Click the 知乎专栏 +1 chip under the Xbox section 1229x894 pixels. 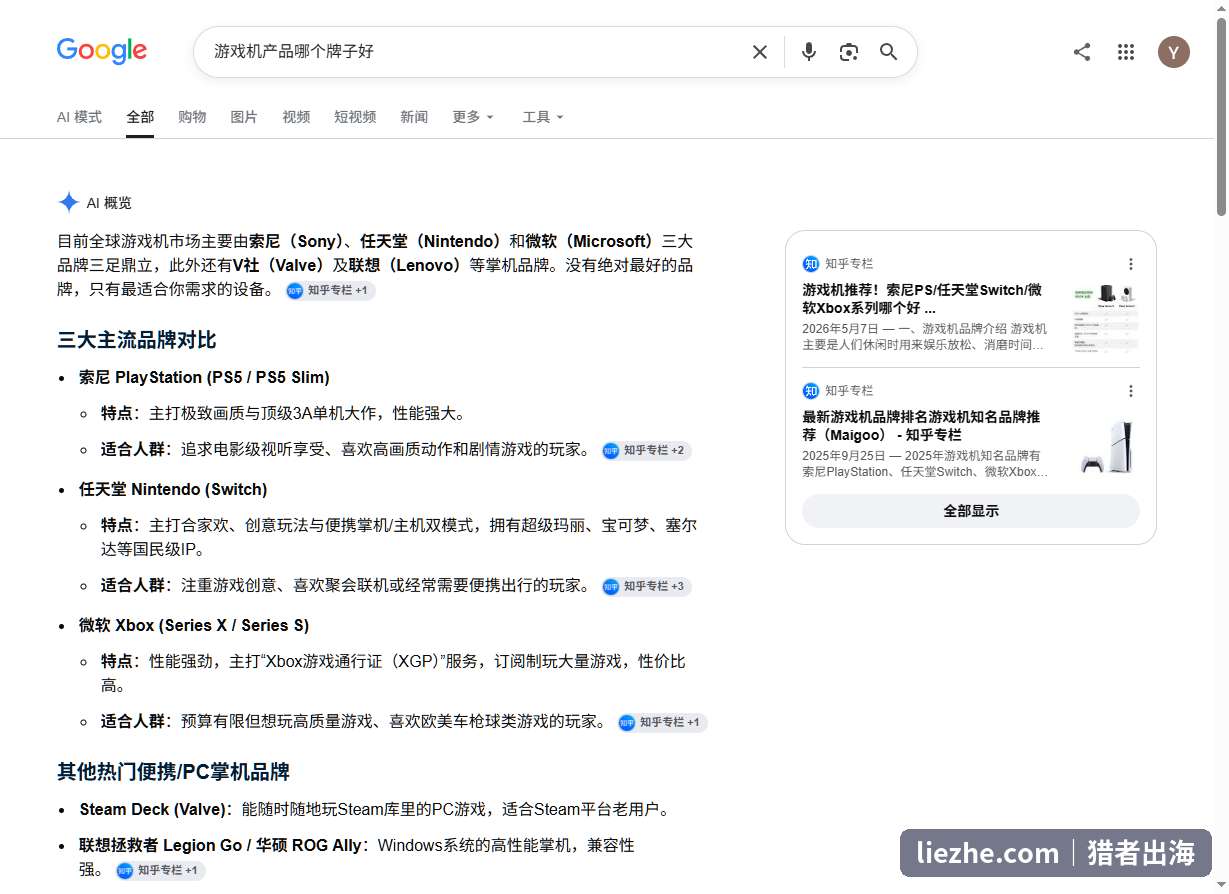click(x=662, y=723)
